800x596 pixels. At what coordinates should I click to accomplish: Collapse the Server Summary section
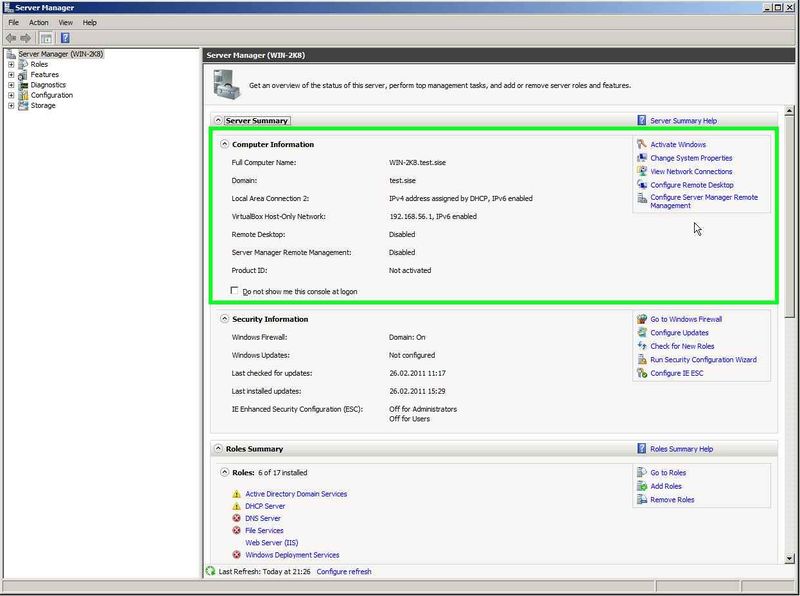218,120
